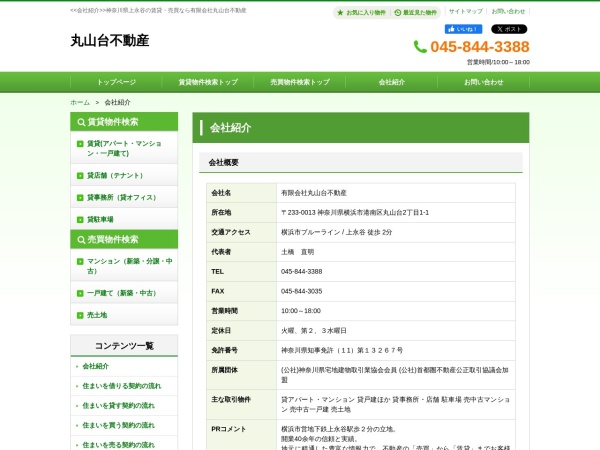This screenshot has width=600, height=450.
Task: Click the star icon for お気に入り物件
Action: [340, 13]
